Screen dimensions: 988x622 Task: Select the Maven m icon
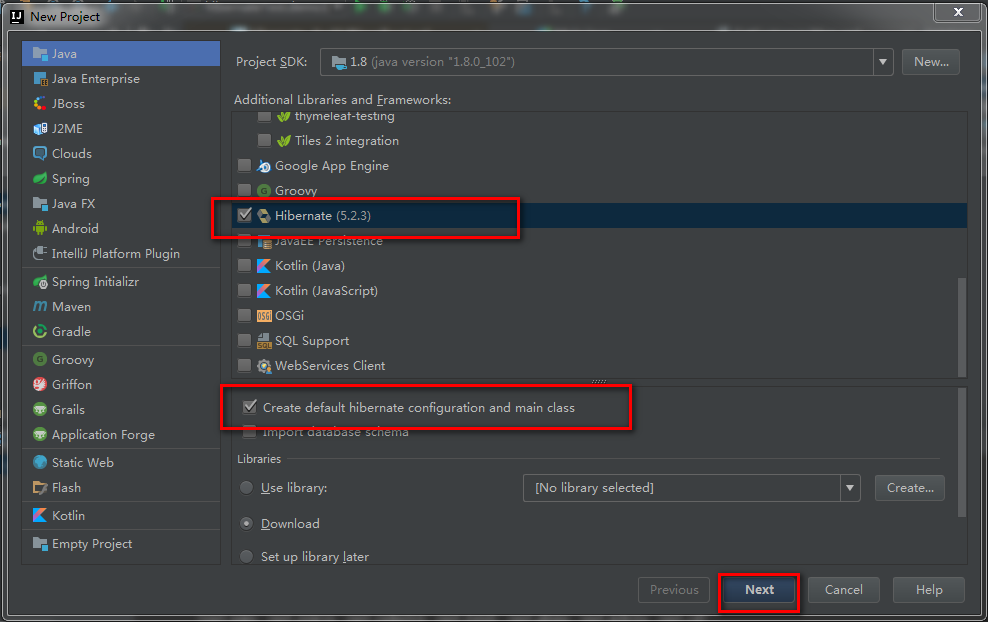[40, 306]
